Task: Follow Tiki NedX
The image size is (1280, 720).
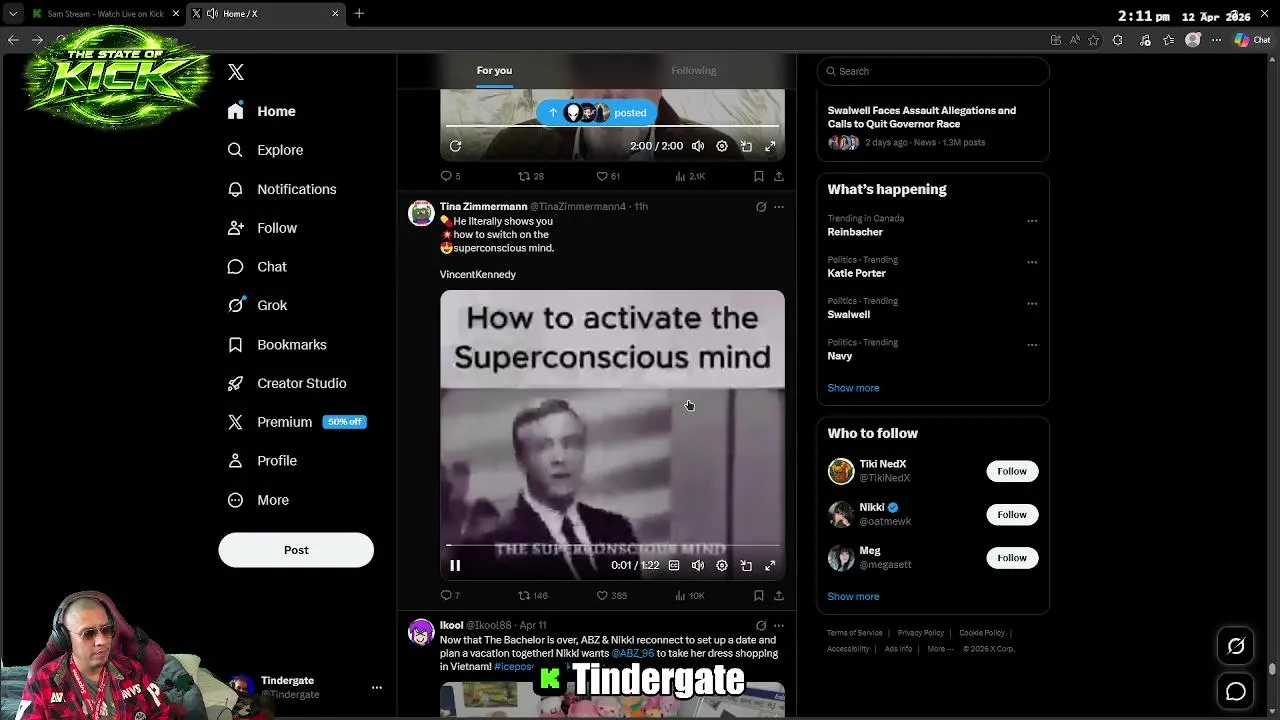Action: [x=1012, y=471]
